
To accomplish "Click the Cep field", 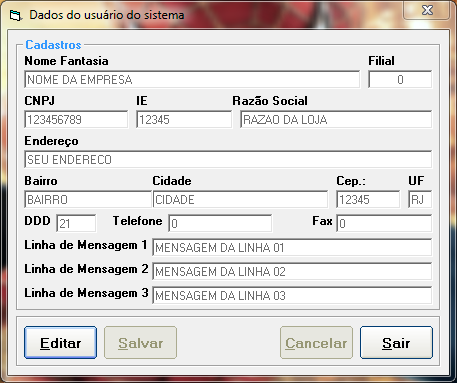I will (x=368, y=199).
